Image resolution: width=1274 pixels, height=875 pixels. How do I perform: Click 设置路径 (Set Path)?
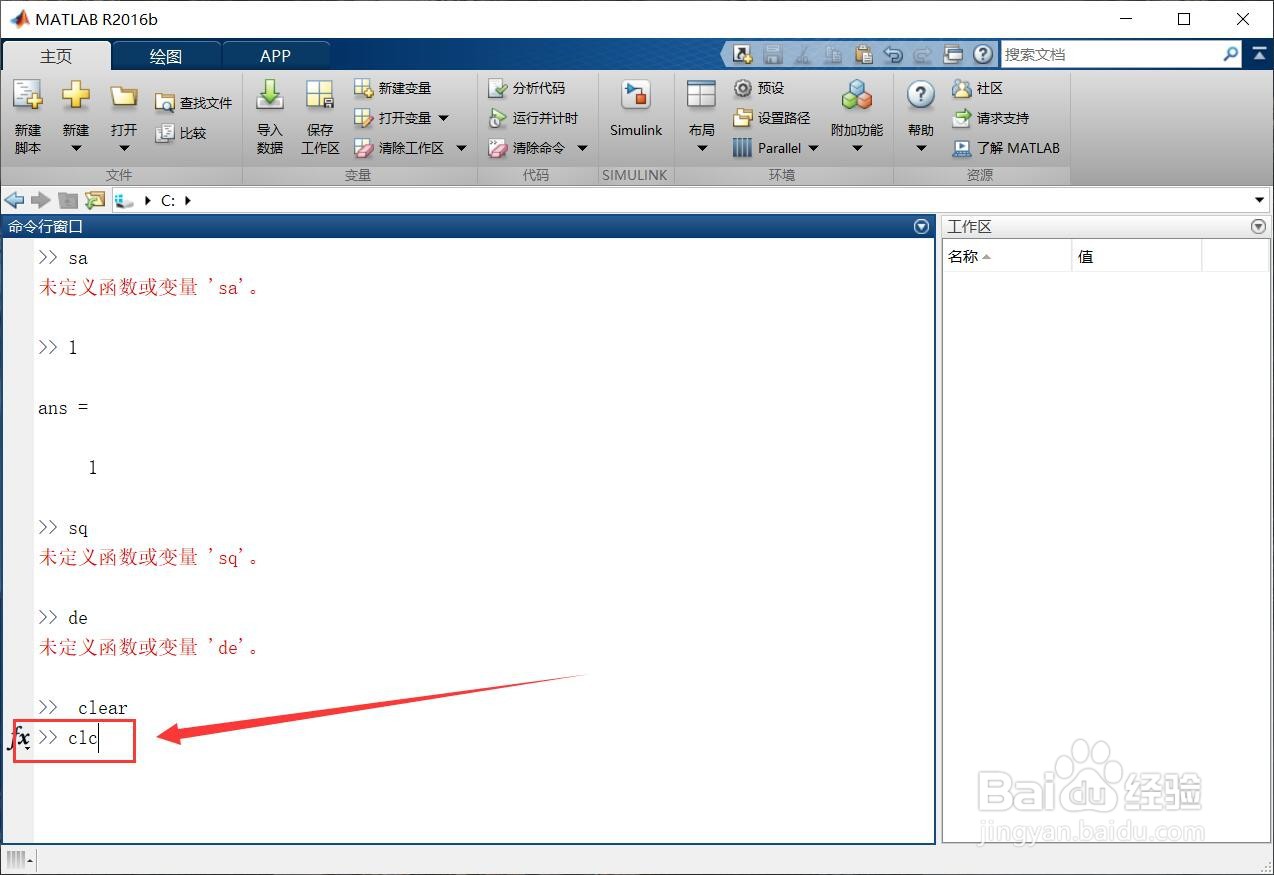tap(771, 118)
